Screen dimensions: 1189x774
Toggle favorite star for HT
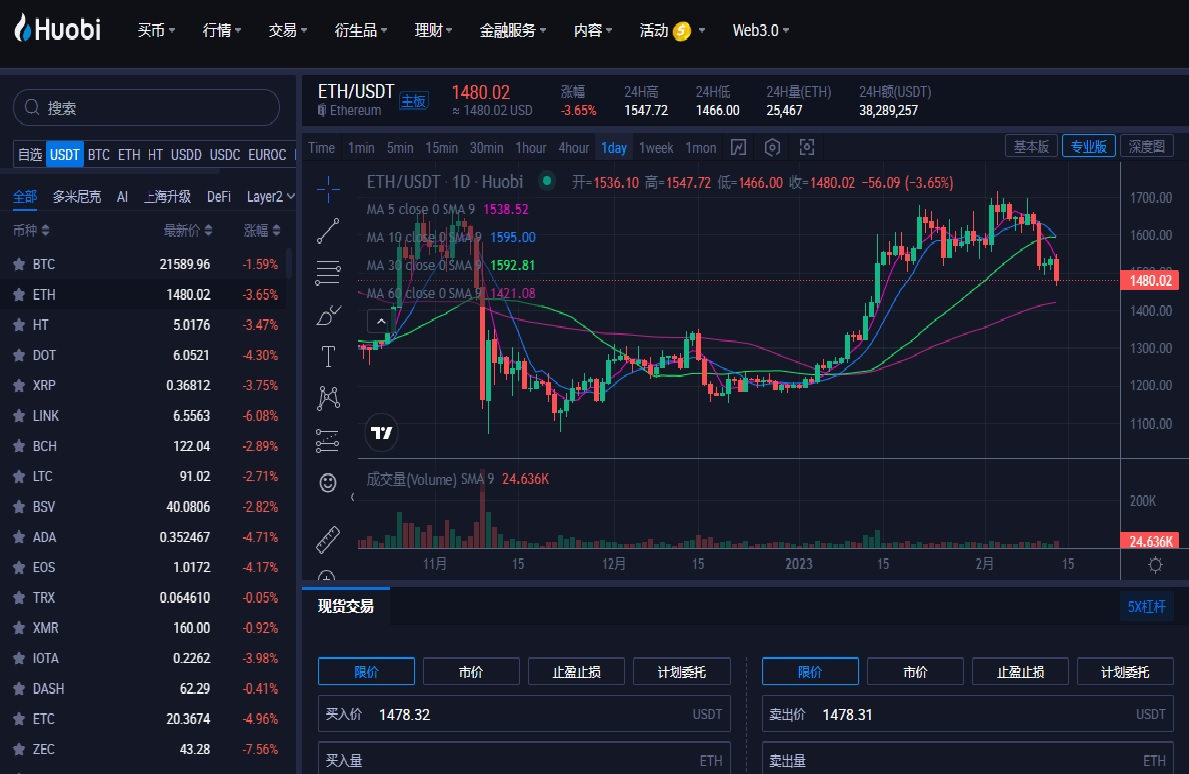coord(19,324)
